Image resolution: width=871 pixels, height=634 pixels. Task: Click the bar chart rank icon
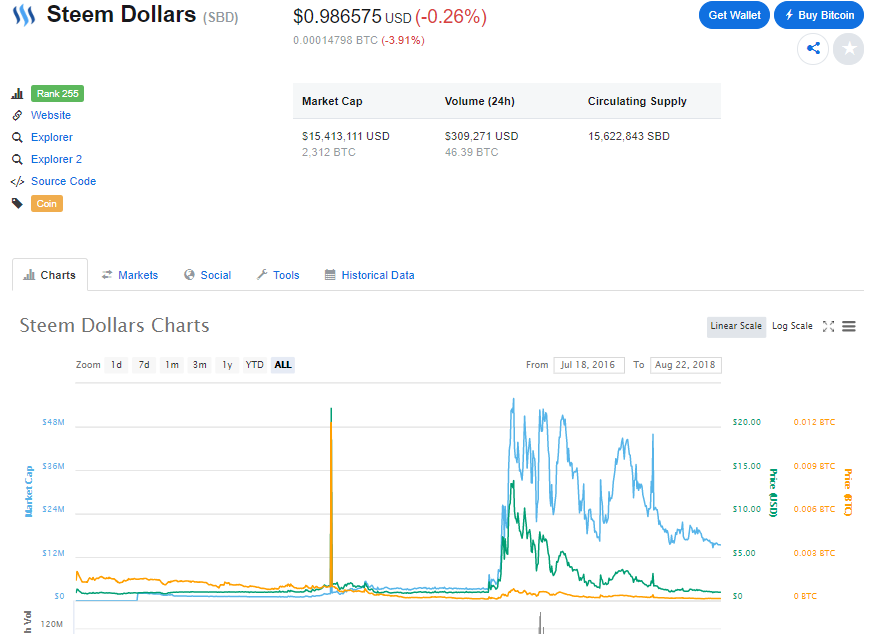(17, 93)
